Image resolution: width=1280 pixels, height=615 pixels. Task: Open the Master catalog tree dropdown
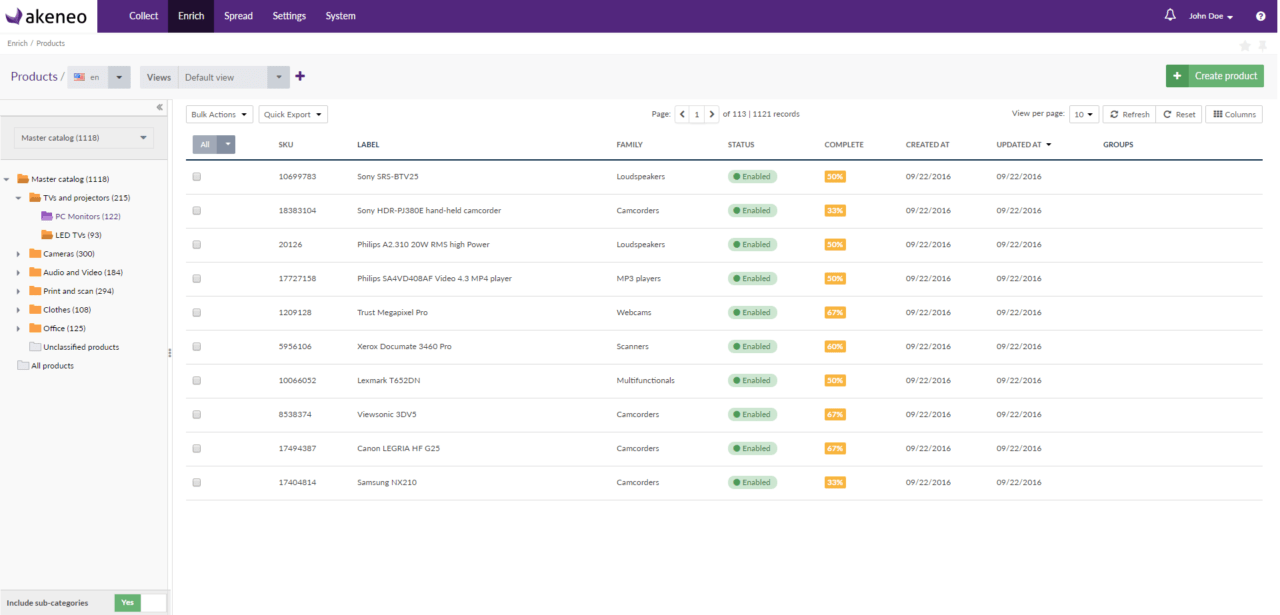87,138
